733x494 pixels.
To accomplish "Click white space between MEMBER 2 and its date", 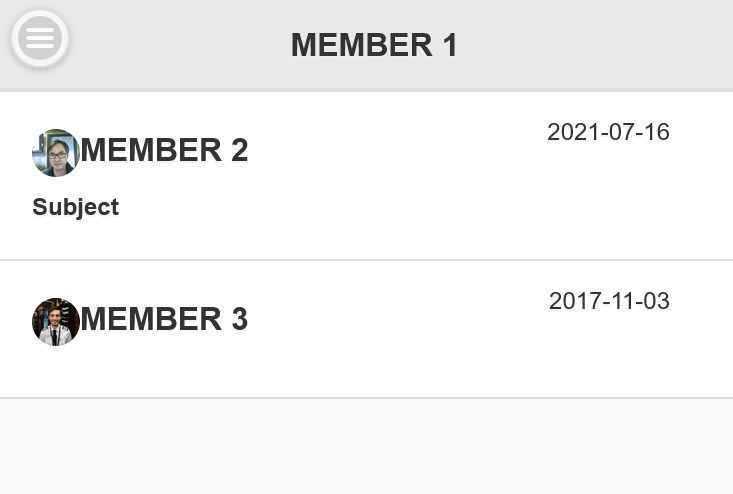I will [400, 150].
